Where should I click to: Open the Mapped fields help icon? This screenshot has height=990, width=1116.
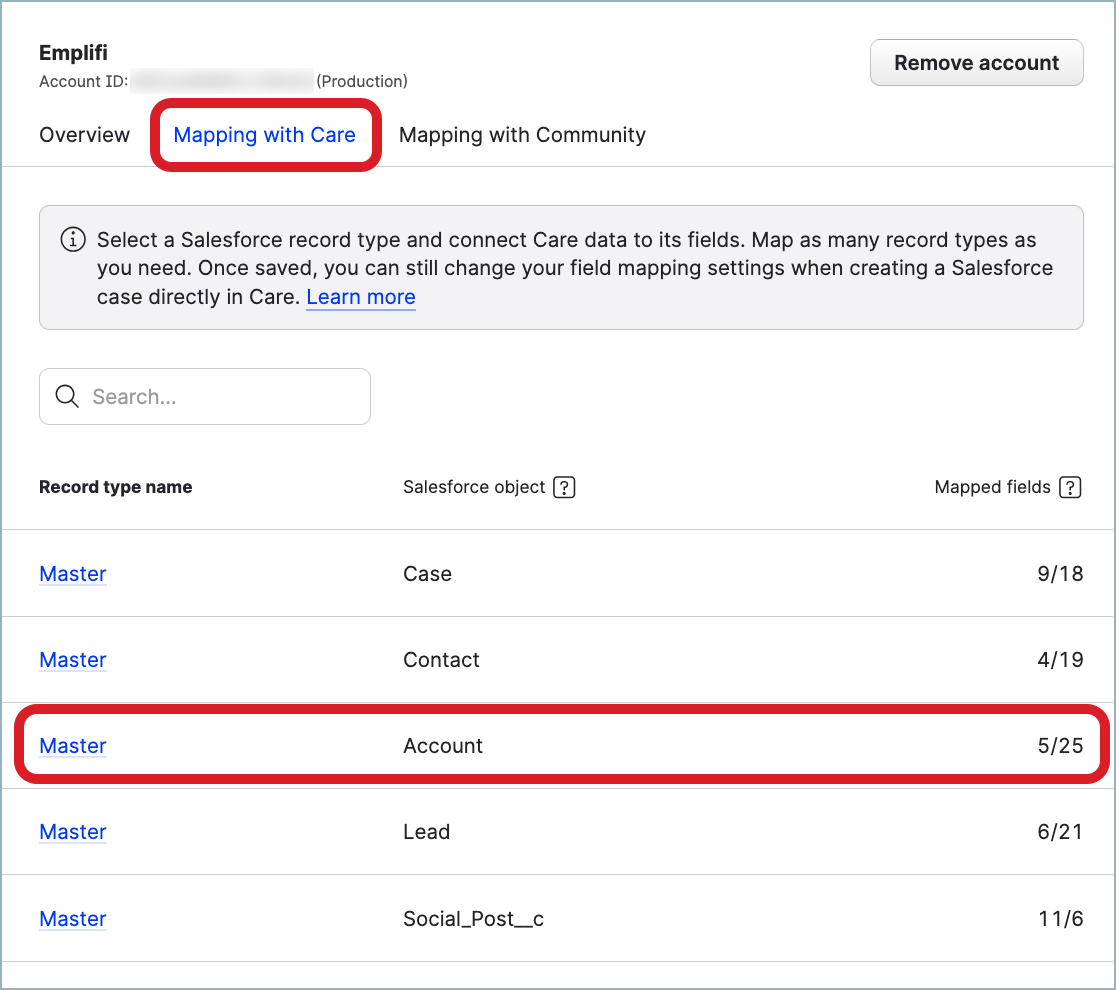[x=1070, y=488]
